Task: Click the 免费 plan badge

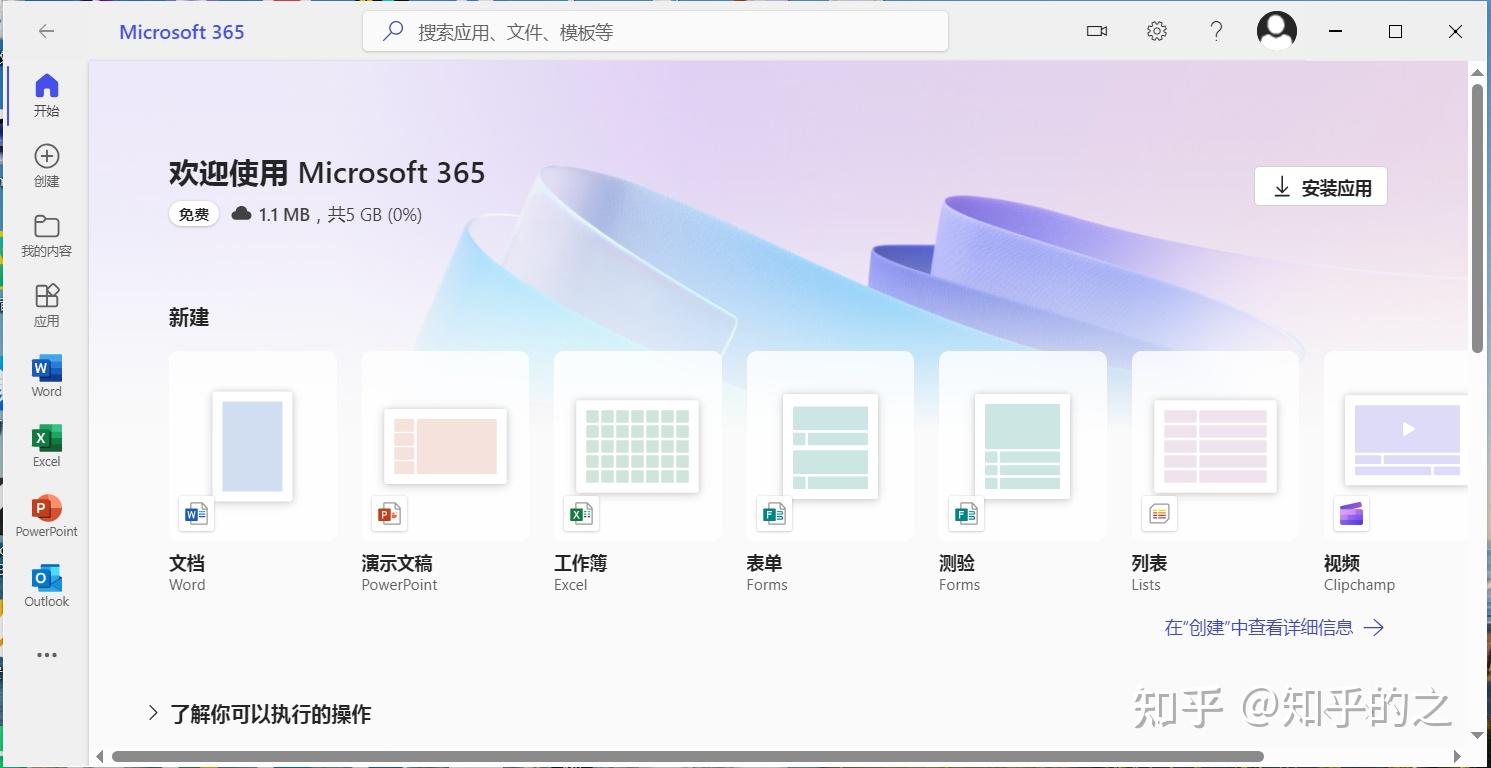Action: pyautogui.click(x=194, y=214)
